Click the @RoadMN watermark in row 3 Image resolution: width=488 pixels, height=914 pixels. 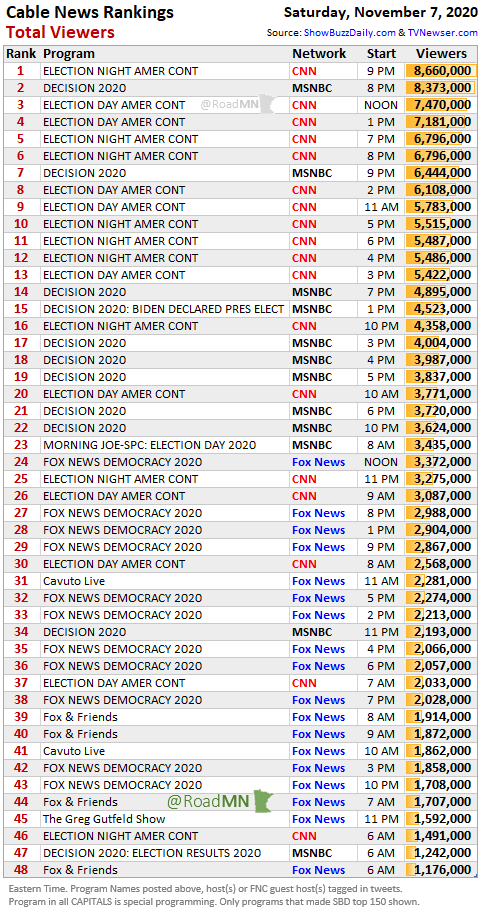pos(230,105)
